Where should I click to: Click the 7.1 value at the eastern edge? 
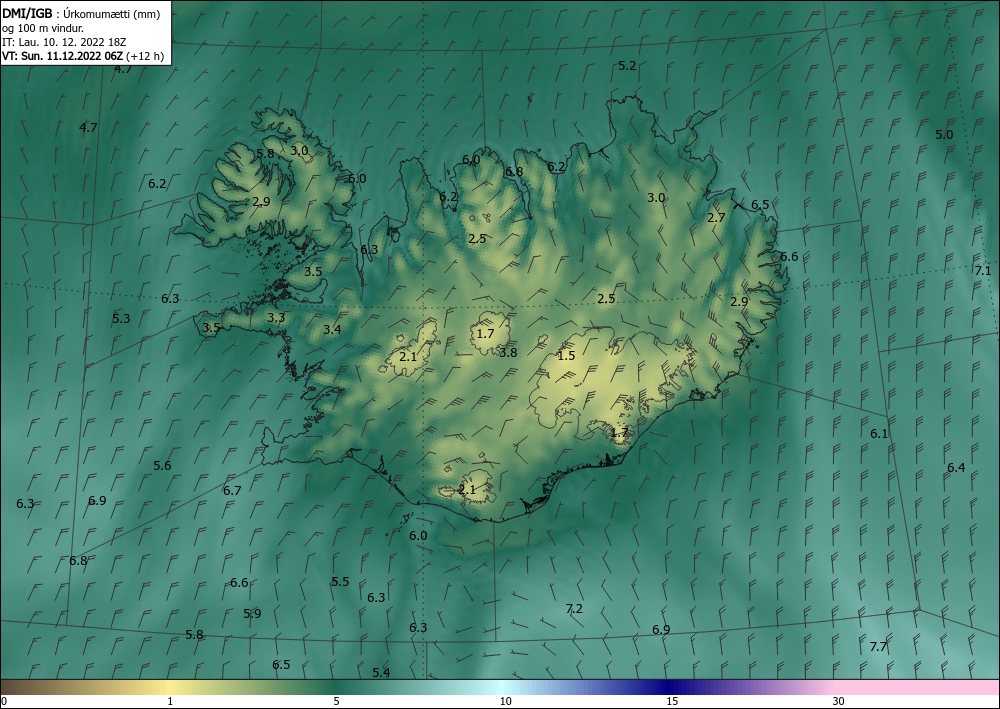coord(983,270)
